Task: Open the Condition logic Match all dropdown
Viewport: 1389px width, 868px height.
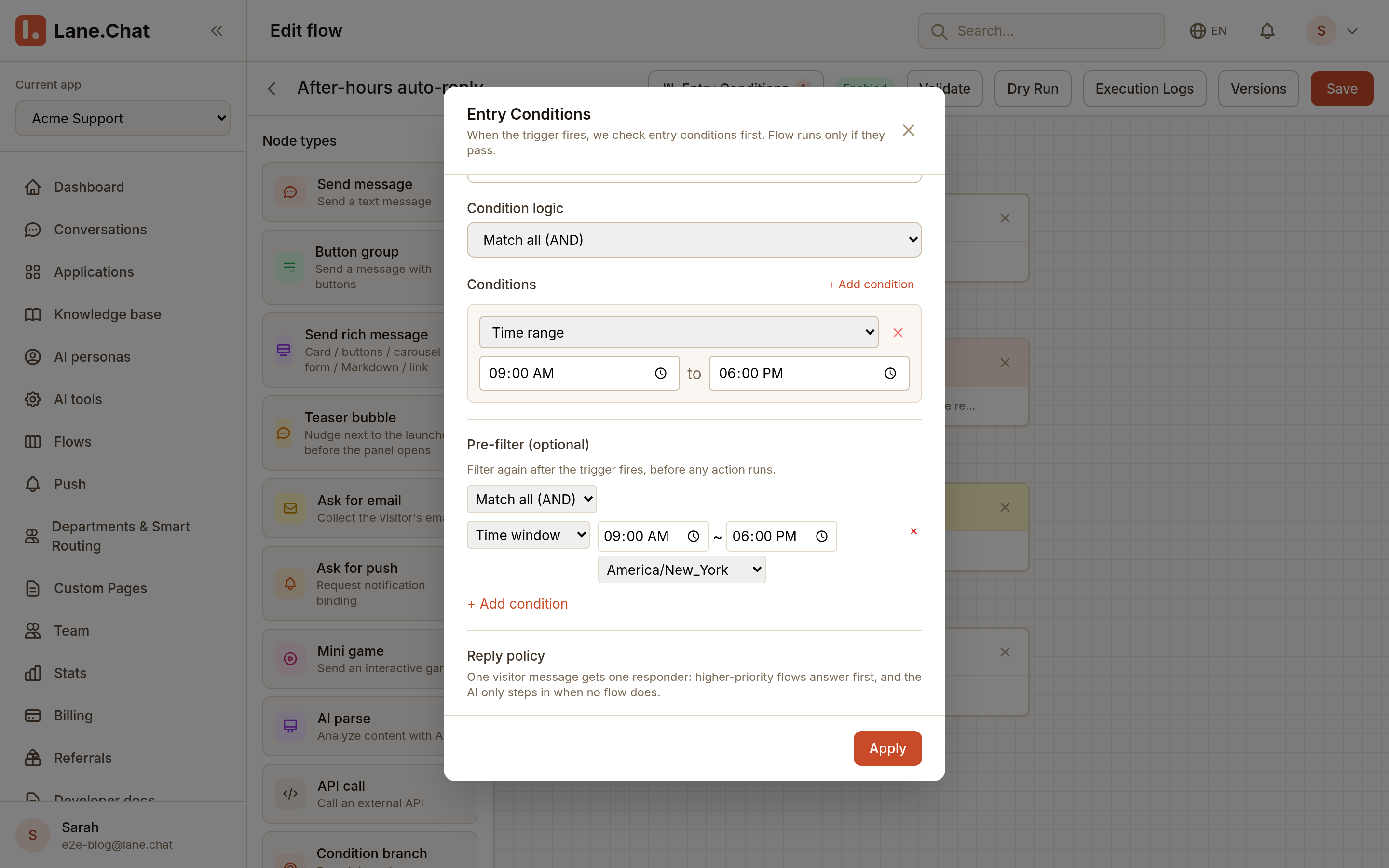Action: [x=694, y=240]
